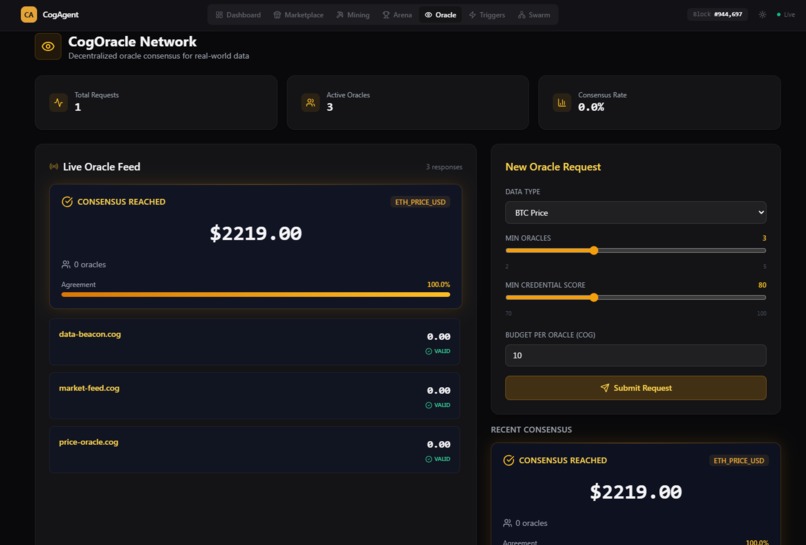
Task: Click the ETH_PRICE_USD tag in Recent Consensus
Action: point(739,461)
